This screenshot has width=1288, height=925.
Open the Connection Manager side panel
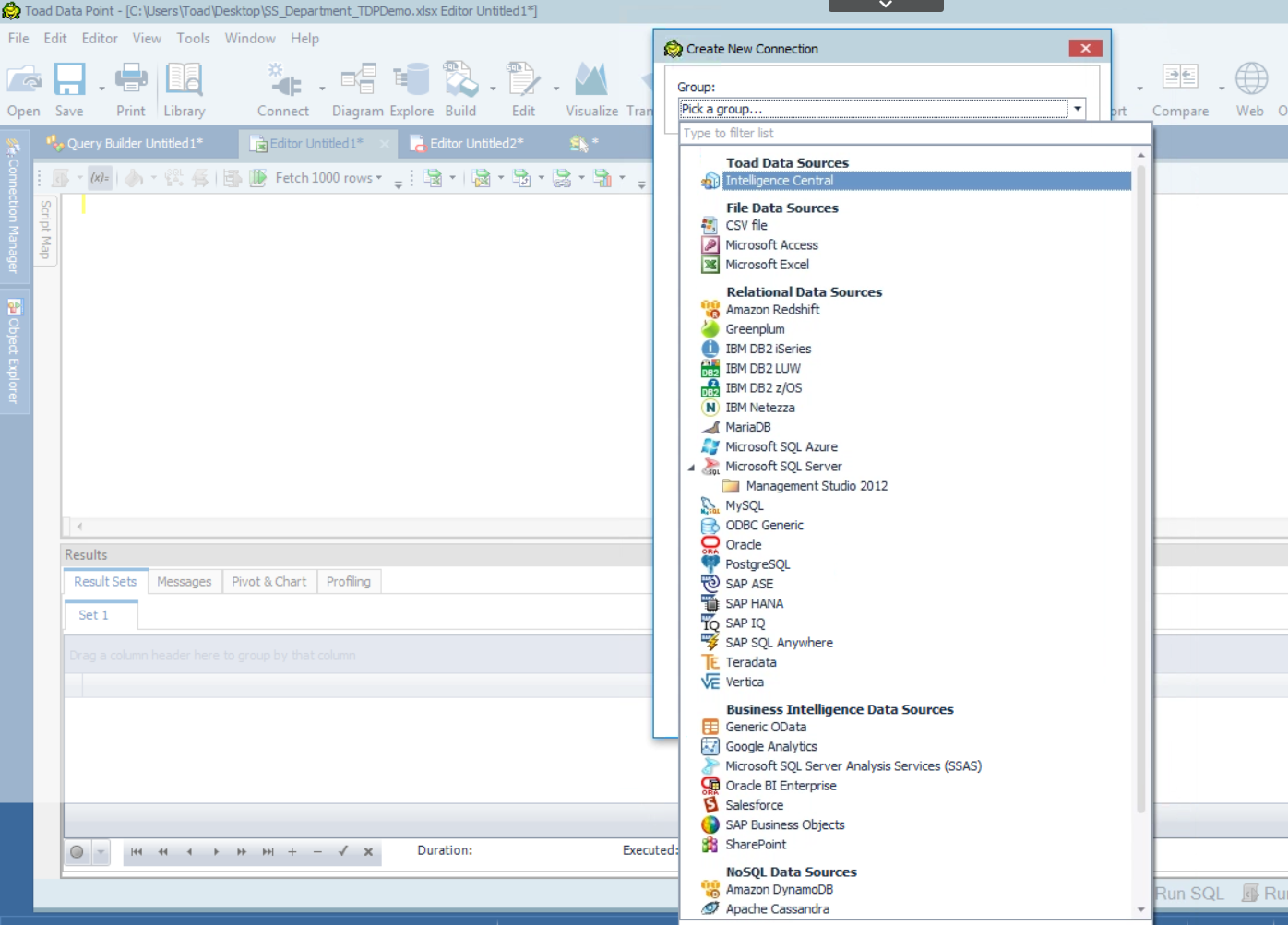pos(13,207)
